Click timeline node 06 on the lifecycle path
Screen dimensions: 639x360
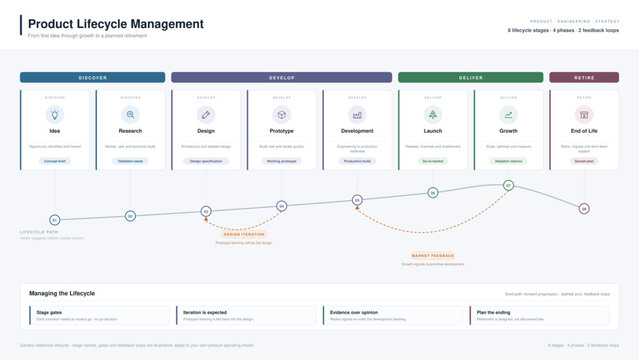click(x=433, y=193)
